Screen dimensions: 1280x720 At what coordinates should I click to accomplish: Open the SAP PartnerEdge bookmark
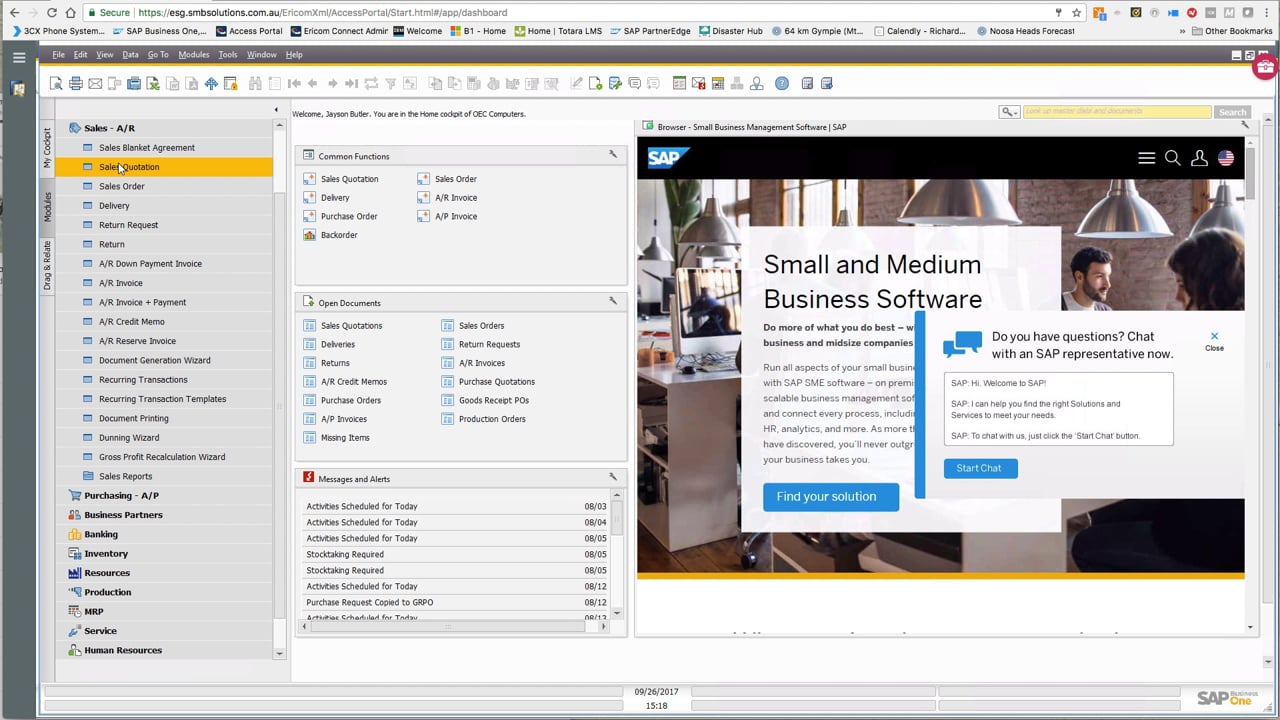click(649, 31)
